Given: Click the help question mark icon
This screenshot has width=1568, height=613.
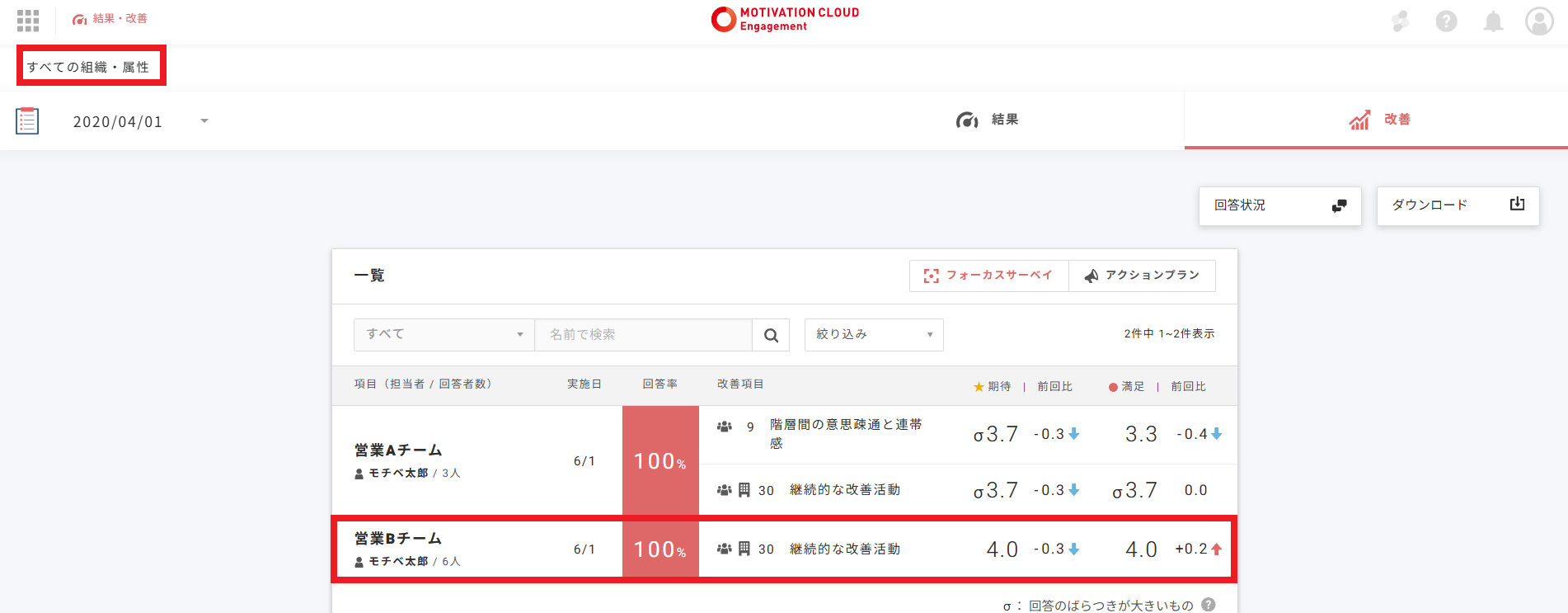Looking at the screenshot, I should (x=1446, y=21).
